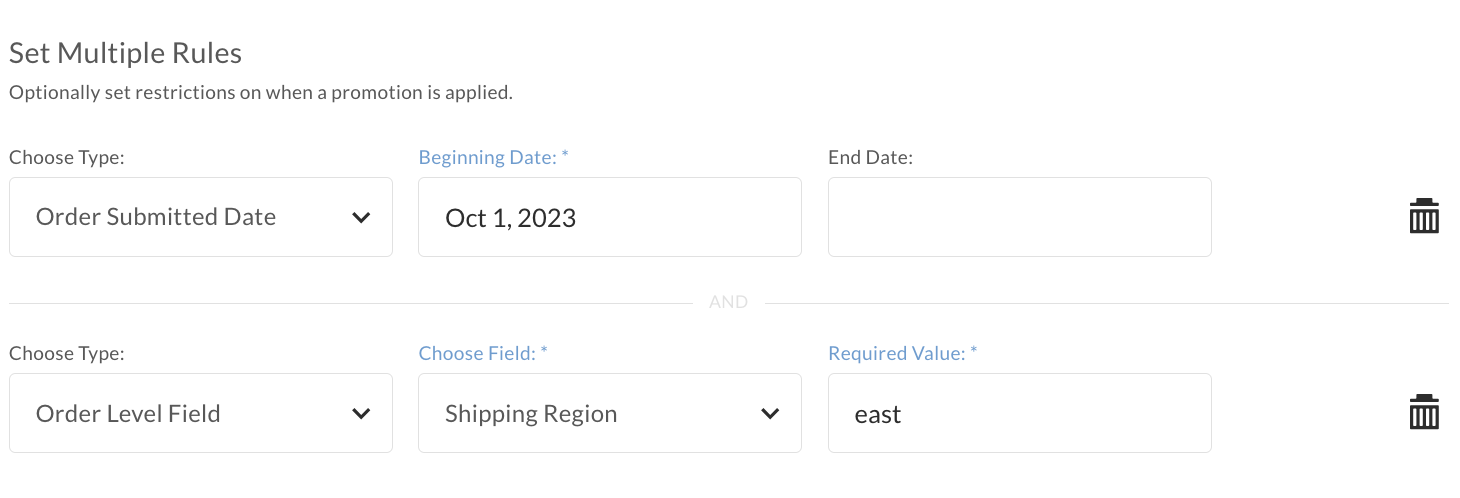Click the Choose Type label above Order Level Field

[67, 354]
